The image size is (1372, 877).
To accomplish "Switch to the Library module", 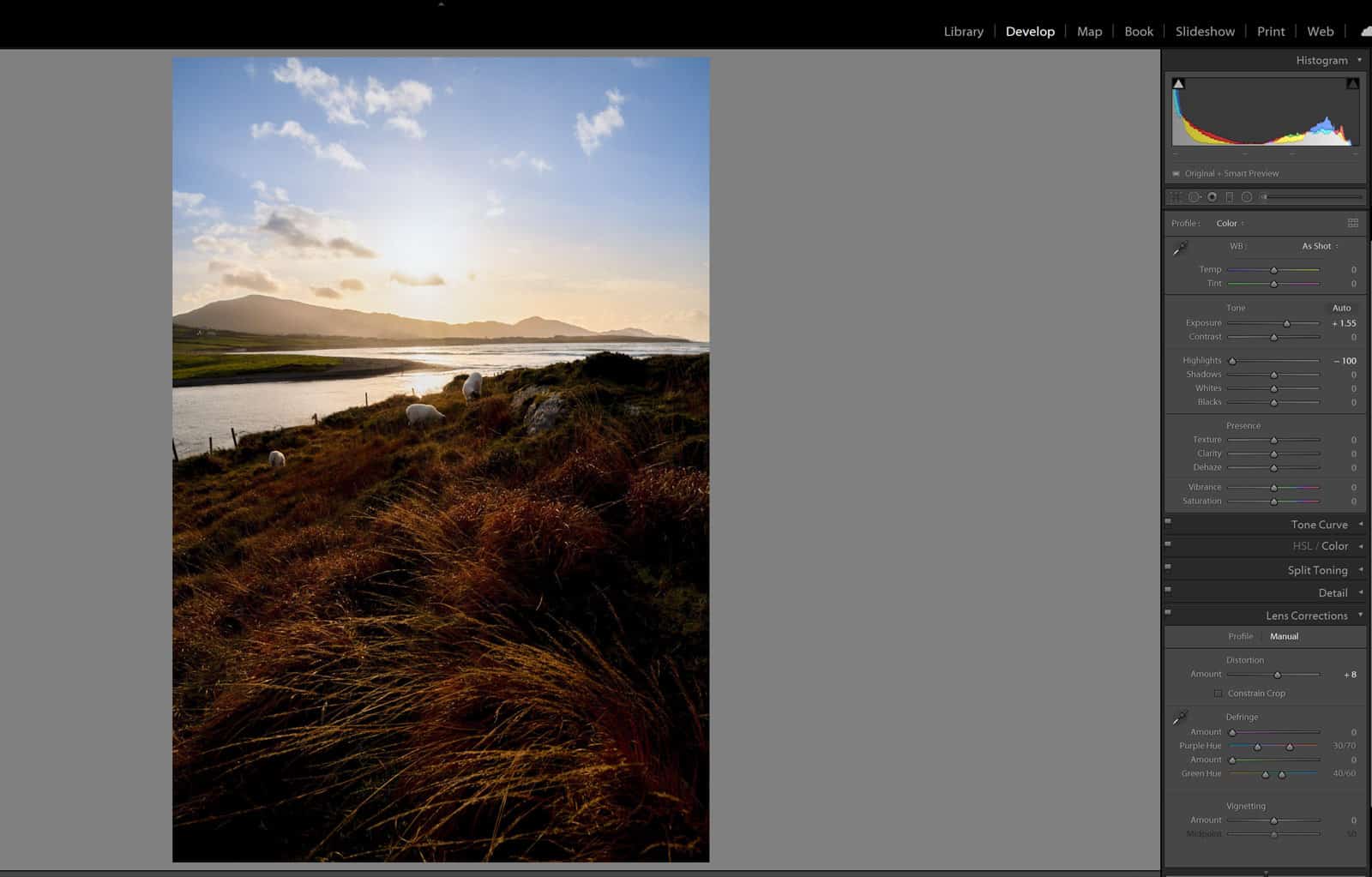I will coord(963,31).
